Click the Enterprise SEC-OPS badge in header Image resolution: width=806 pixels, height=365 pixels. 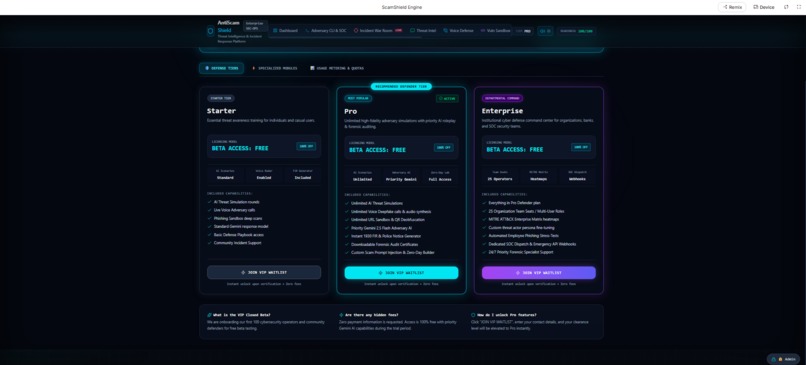[255, 26]
